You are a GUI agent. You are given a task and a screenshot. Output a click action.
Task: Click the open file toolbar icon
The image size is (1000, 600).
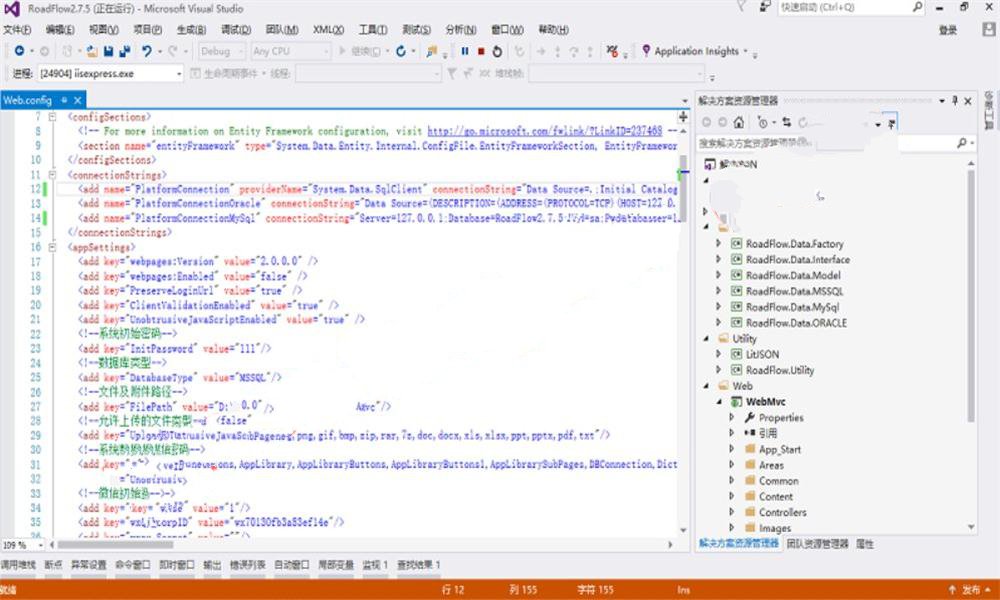tap(92, 51)
